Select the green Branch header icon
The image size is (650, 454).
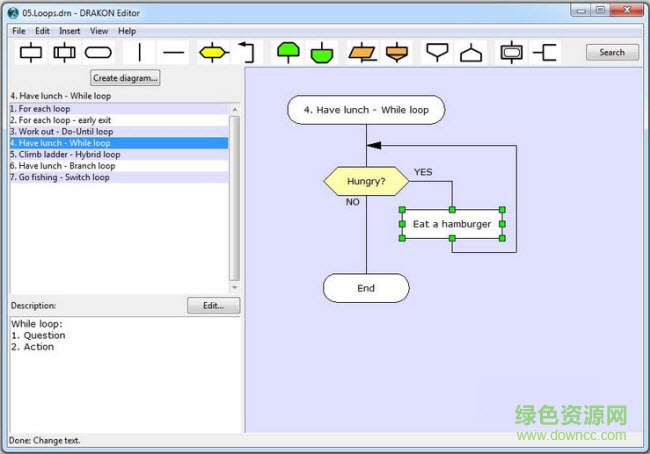click(288, 52)
